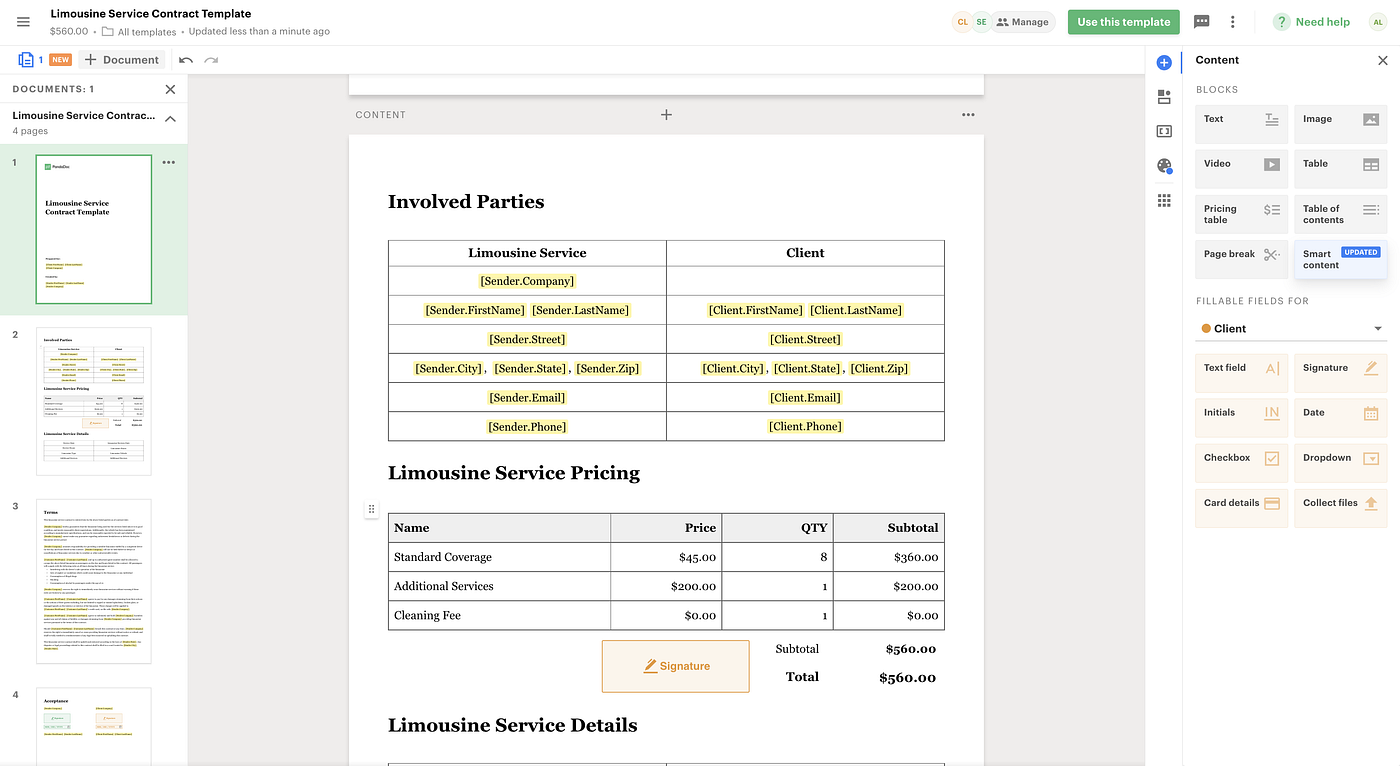Open the hamburger navigation menu
This screenshot has width=1400, height=766.
pos(23,21)
